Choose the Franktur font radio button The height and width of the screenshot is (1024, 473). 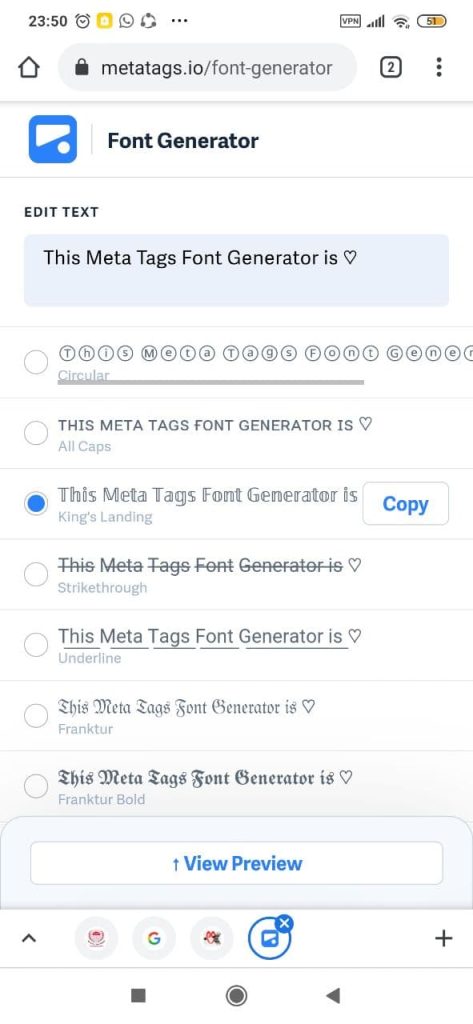pyautogui.click(x=36, y=716)
